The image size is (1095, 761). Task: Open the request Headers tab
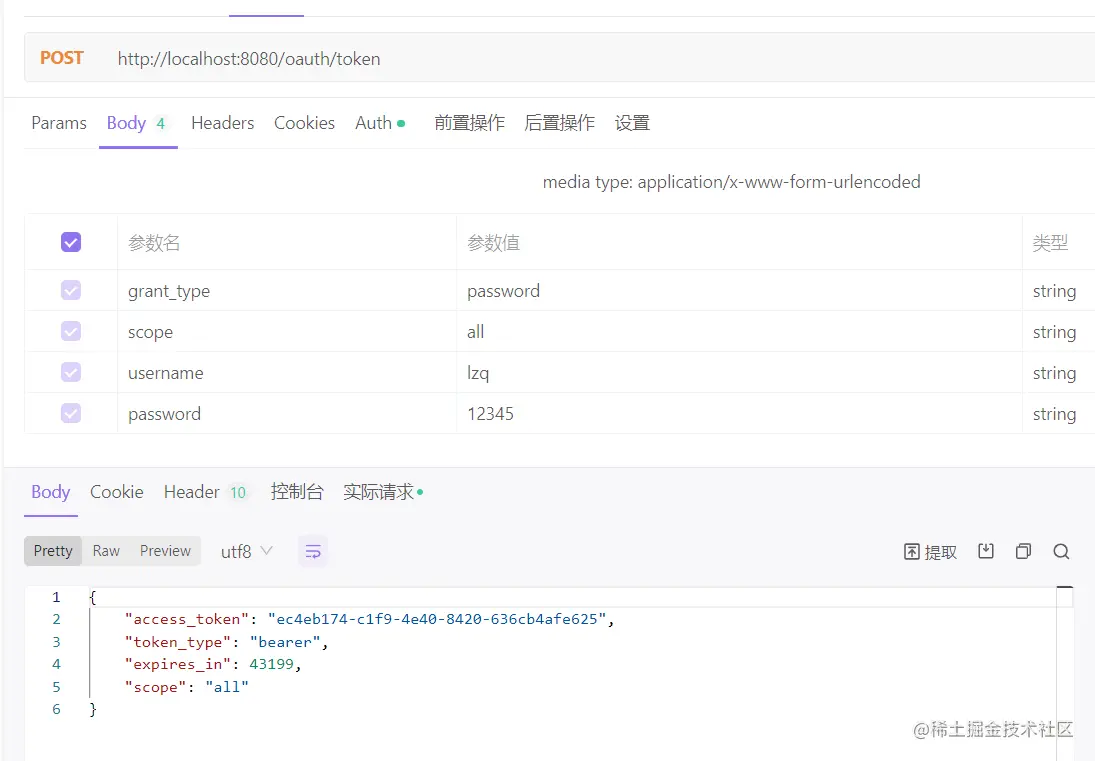(x=222, y=123)
